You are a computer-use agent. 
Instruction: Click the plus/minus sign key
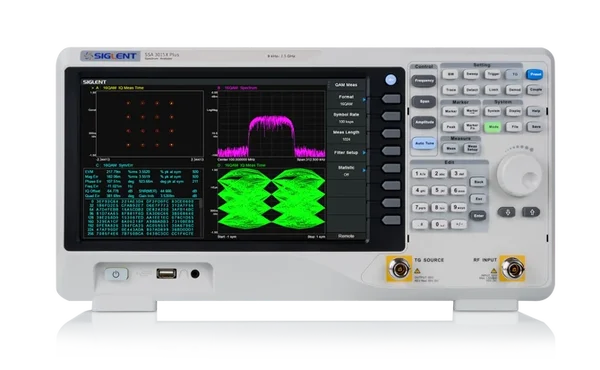click(x=458, y=225)
